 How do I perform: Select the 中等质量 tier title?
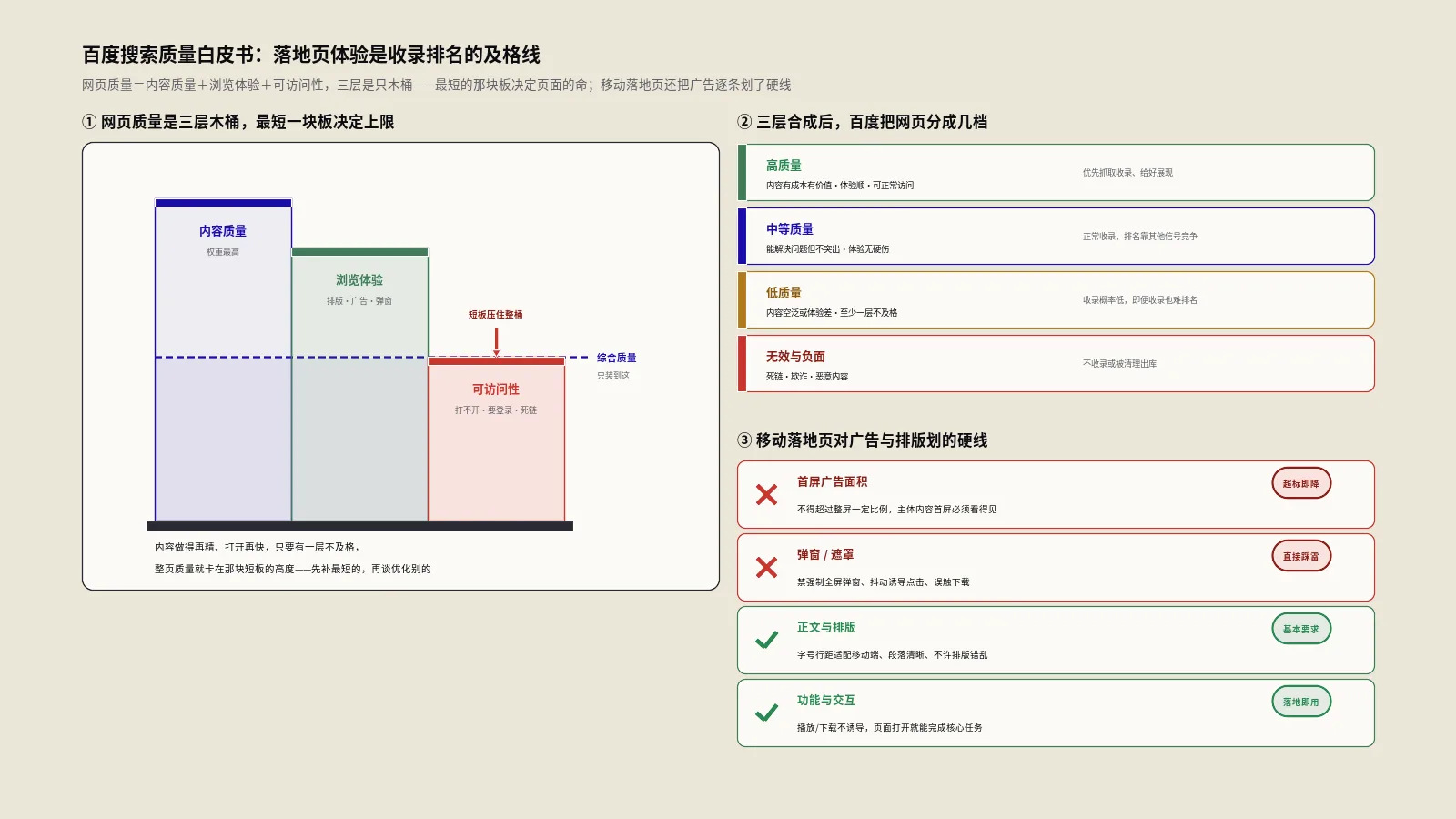click(790, 229)
